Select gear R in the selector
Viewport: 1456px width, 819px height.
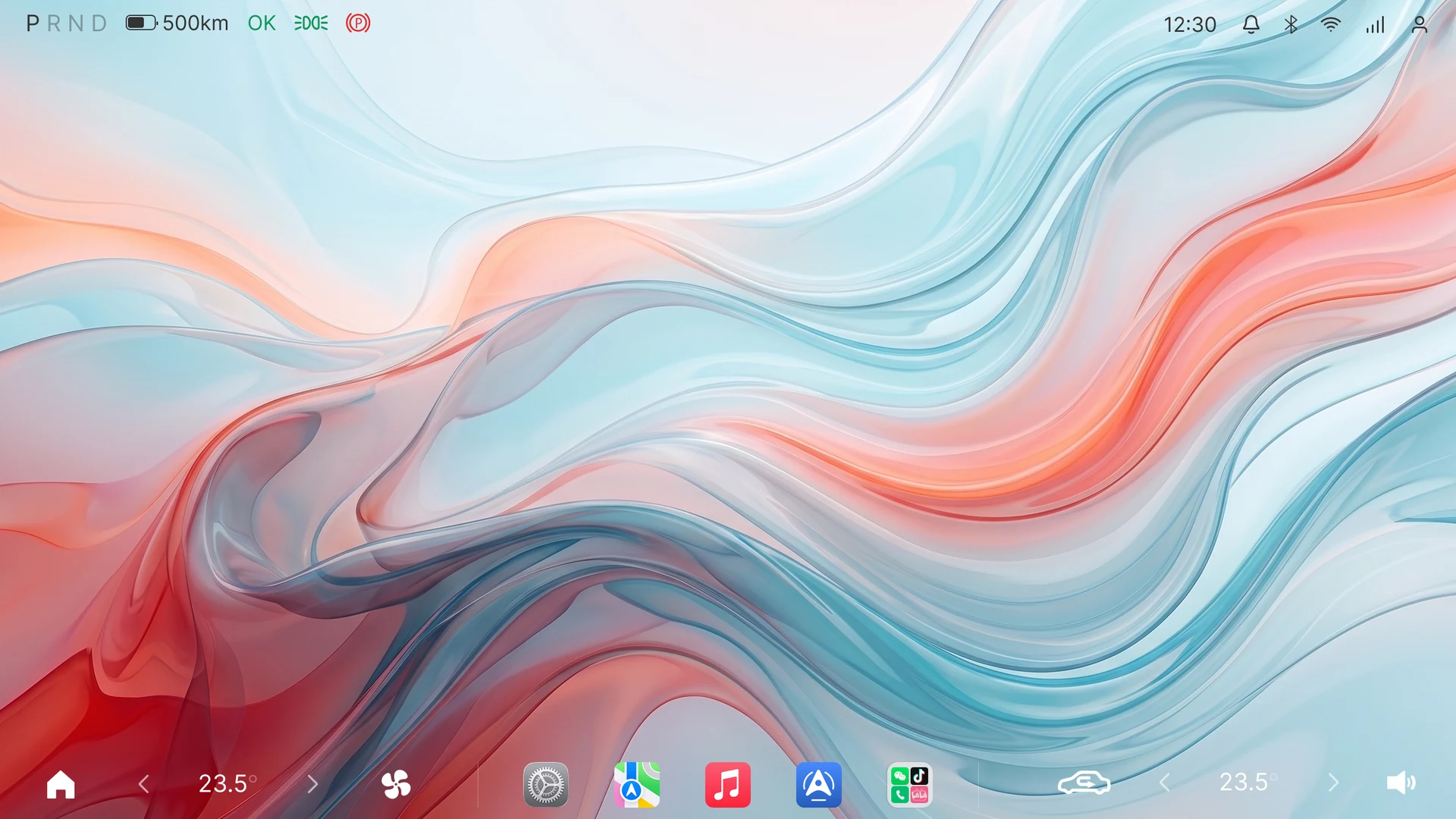[x=54, y=24]
